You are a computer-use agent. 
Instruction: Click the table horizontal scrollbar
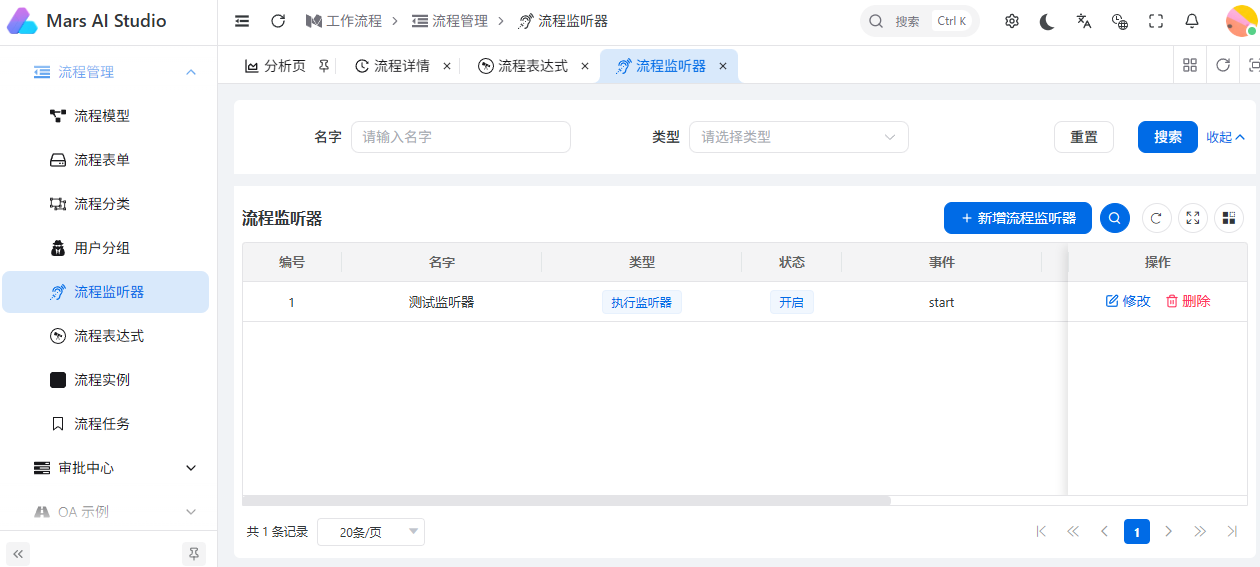click(x=566, y=500)
